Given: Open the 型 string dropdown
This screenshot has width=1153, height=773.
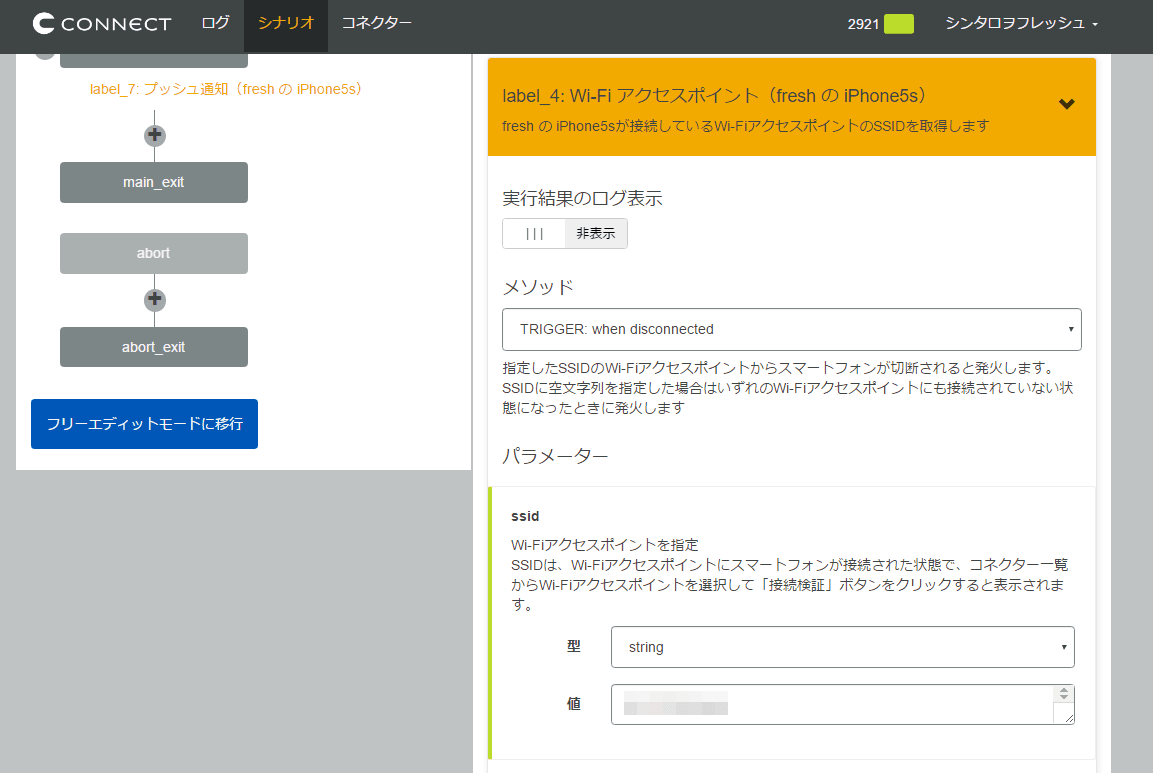Looking at the screenshot, I should click(842, 647).
